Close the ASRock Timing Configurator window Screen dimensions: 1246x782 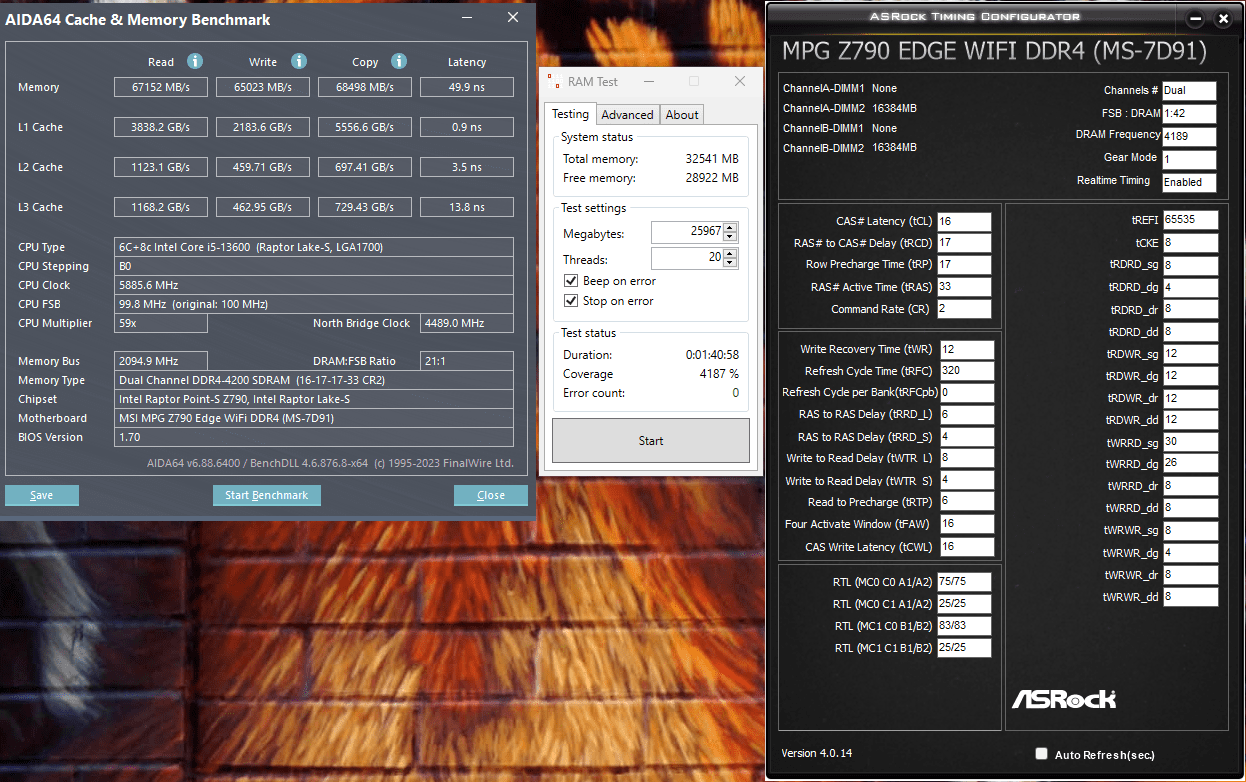pos(1222,19)
